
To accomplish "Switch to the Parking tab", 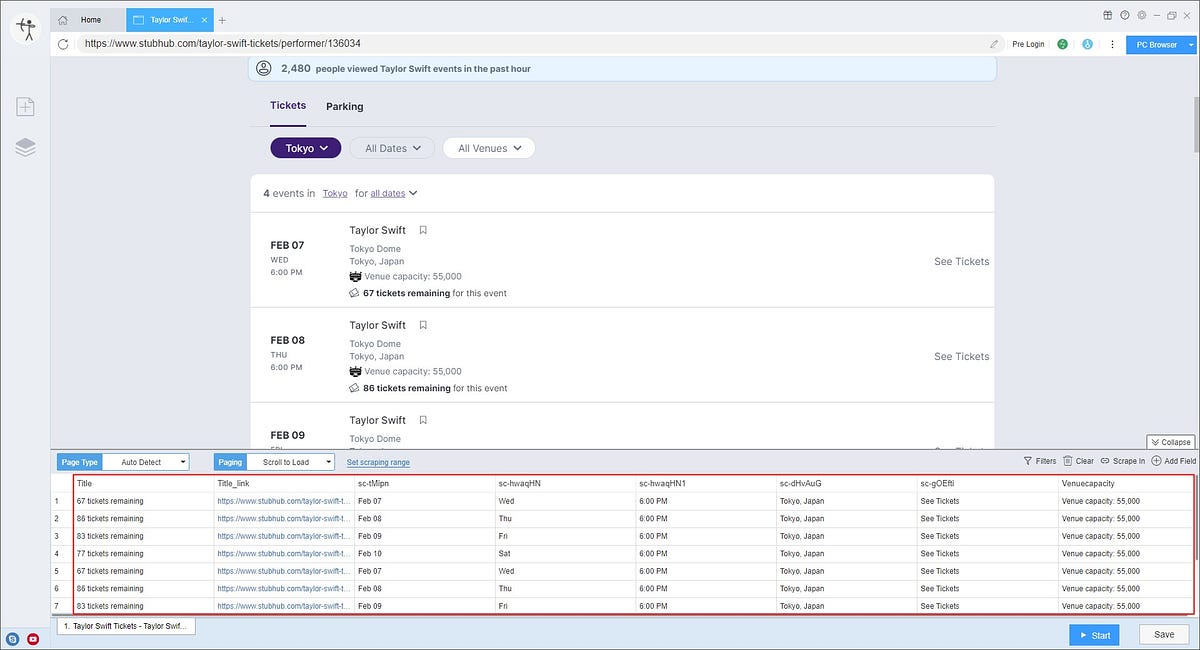I will (344, 106).
